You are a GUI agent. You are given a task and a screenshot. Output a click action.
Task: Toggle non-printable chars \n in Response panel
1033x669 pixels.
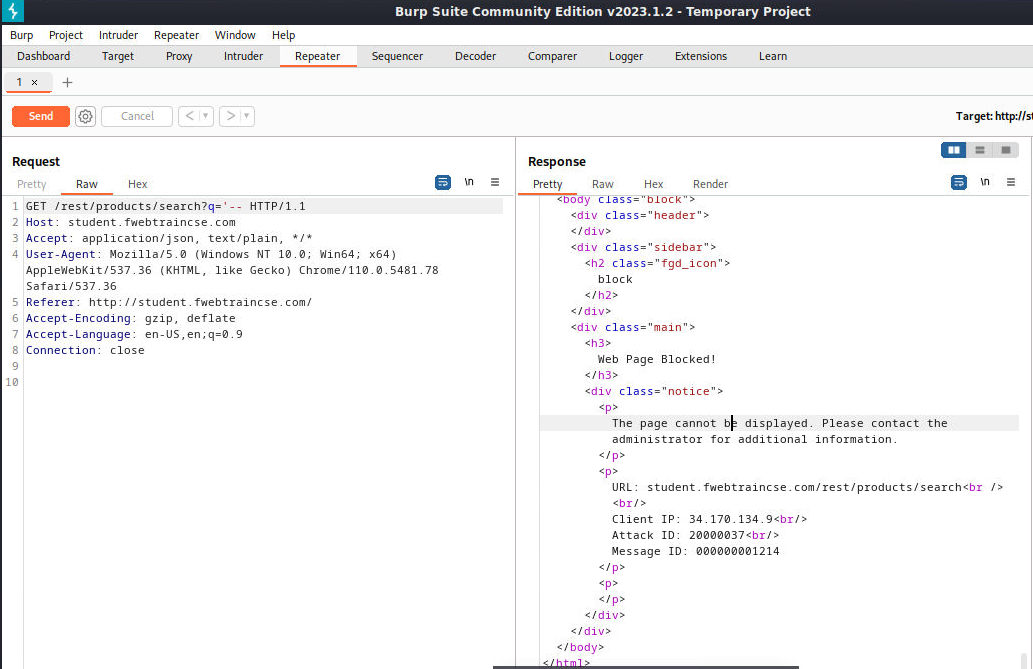985,183
